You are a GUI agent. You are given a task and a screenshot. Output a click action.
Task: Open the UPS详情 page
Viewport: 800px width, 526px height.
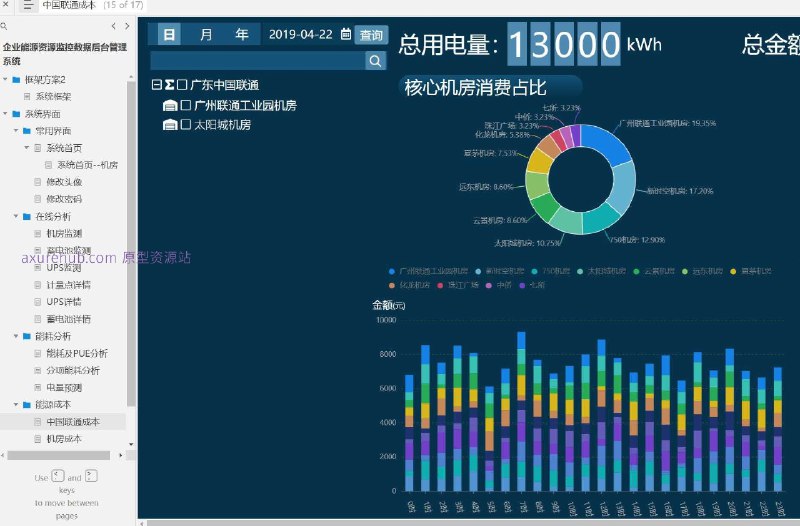(64, 302)
